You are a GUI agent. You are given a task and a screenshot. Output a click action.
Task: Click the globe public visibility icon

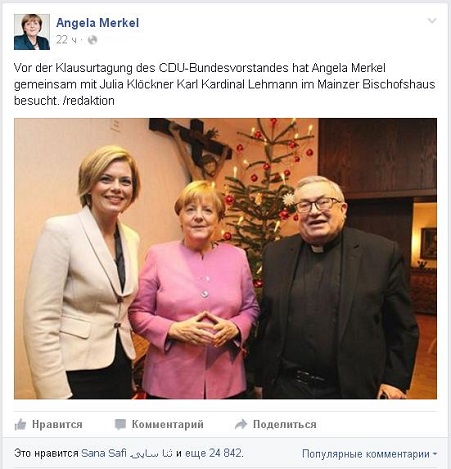(92, 40)
